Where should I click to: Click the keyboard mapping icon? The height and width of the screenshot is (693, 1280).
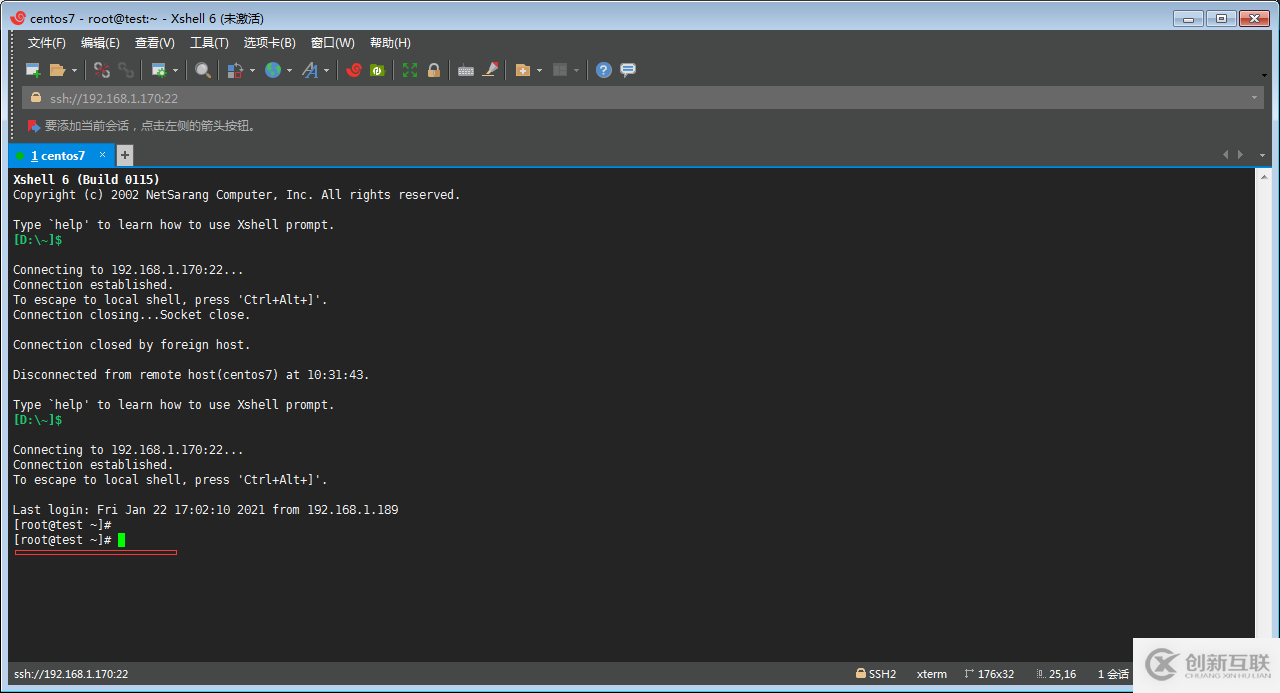[x=465, y=70]
